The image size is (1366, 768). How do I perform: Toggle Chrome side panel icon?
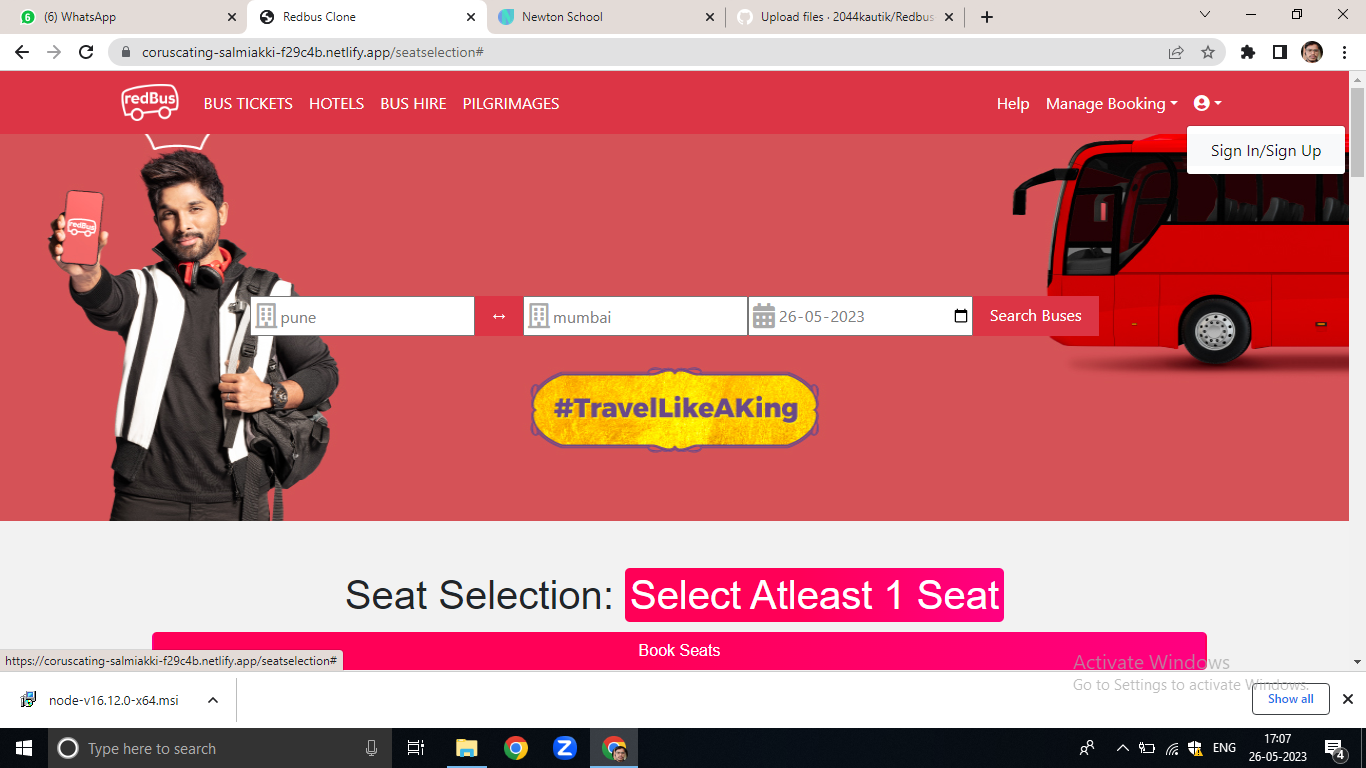tap(1279, 52)
